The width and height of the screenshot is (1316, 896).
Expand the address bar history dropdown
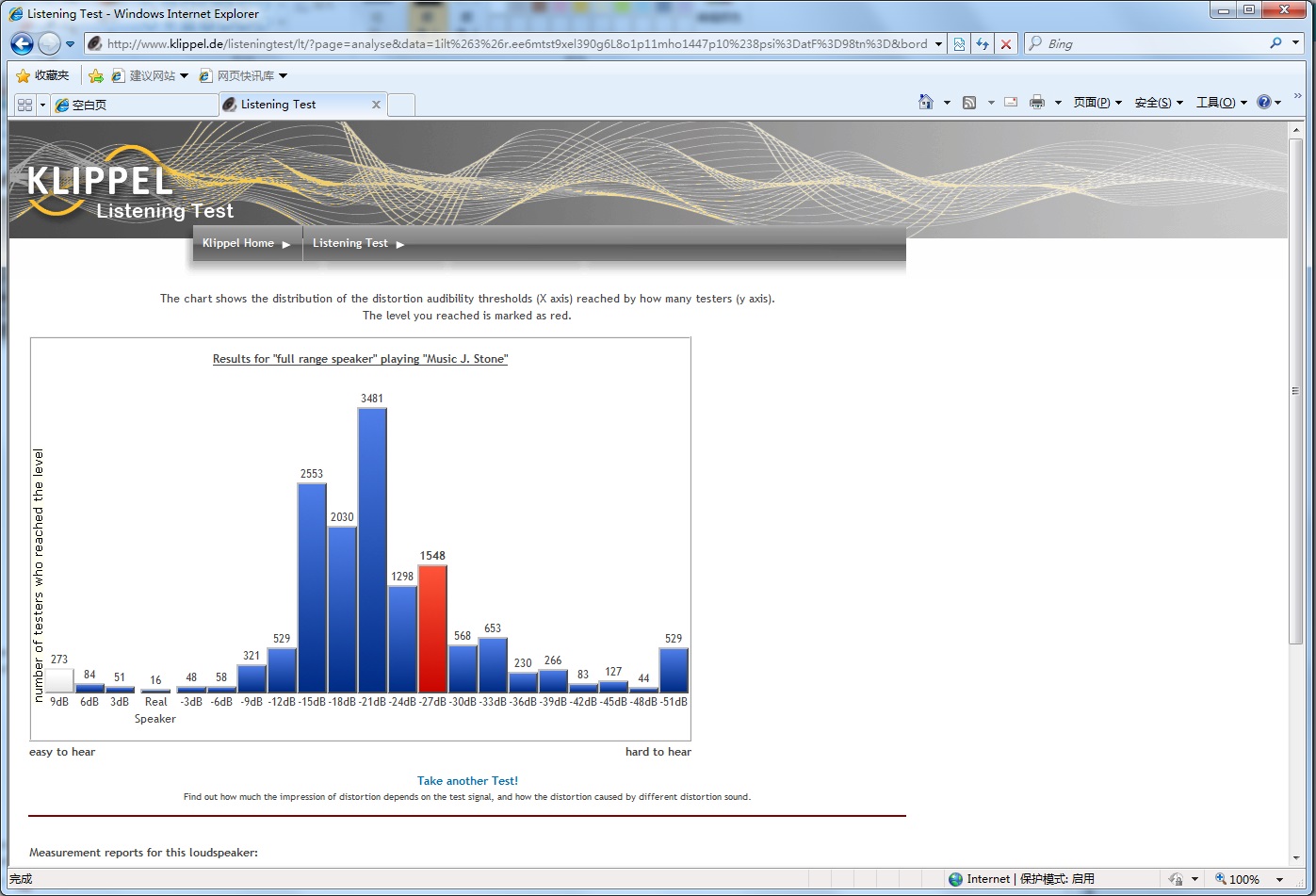coord(938,43)
